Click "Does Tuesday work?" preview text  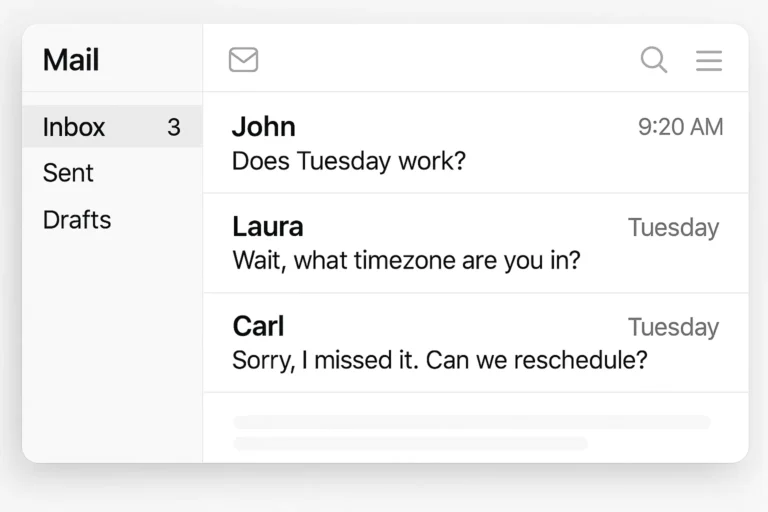tap(349, 161)
